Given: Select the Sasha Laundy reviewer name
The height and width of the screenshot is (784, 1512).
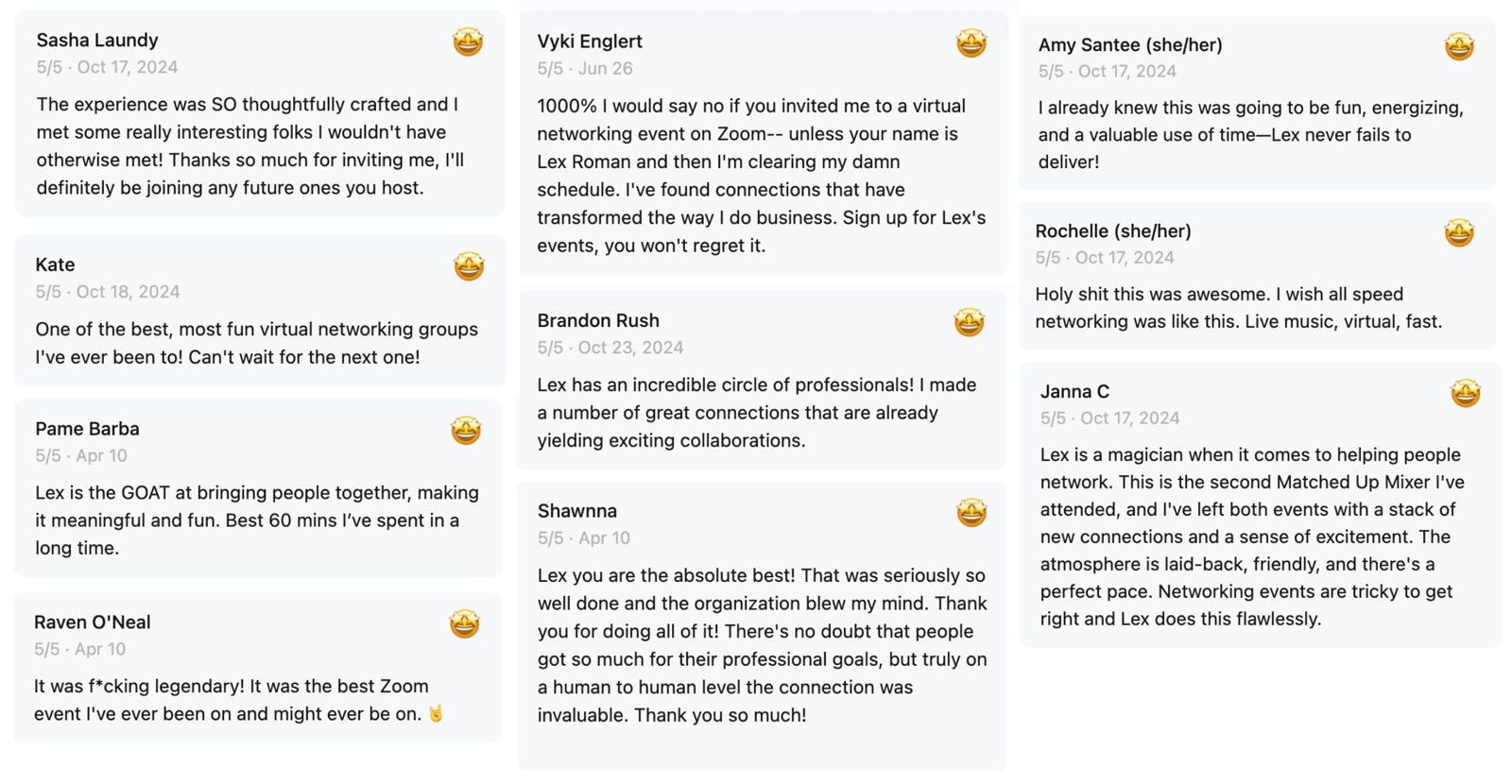Looking at the screenshot, I should (x=97, y=40).
